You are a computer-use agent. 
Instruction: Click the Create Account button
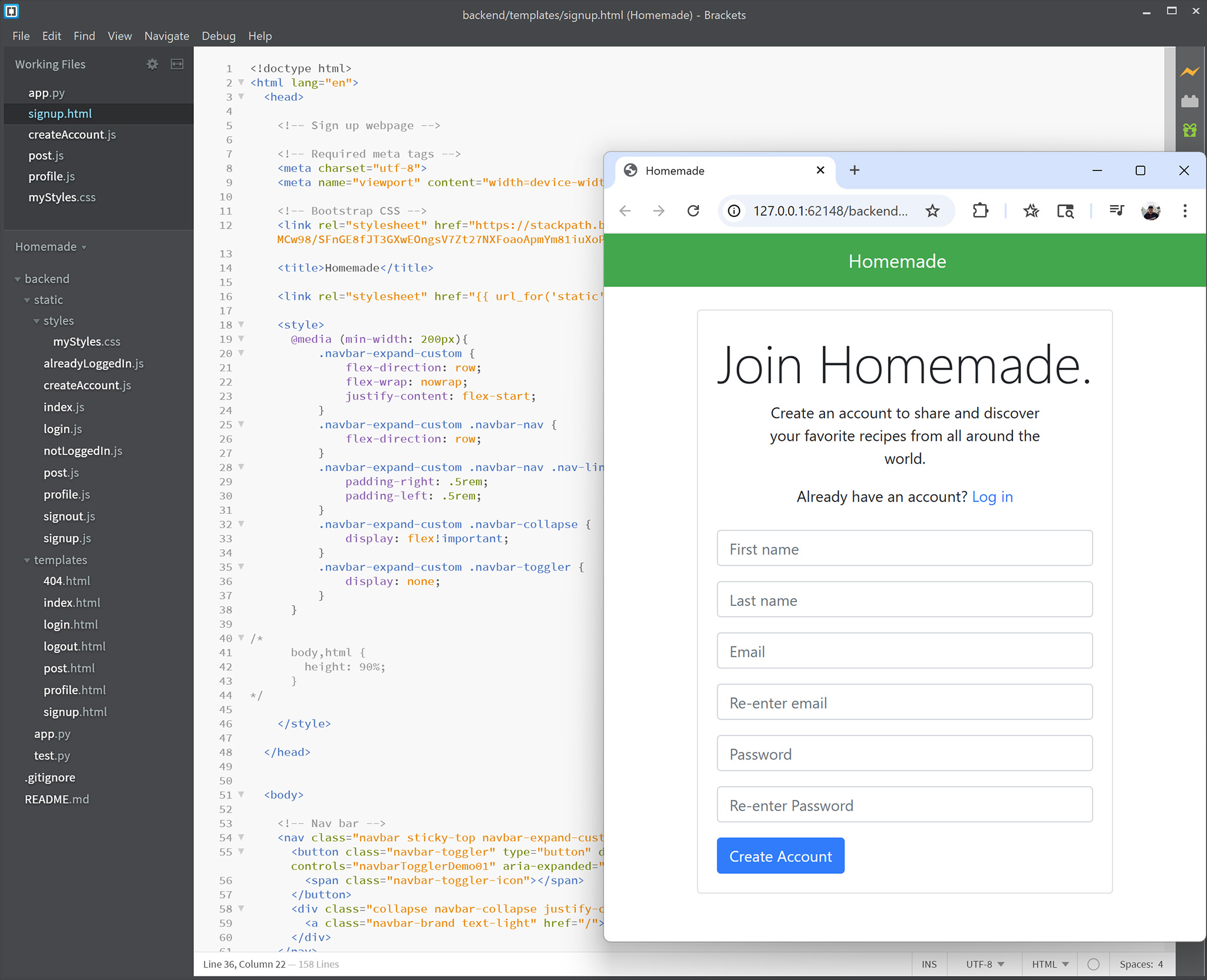tap(780, 856)
